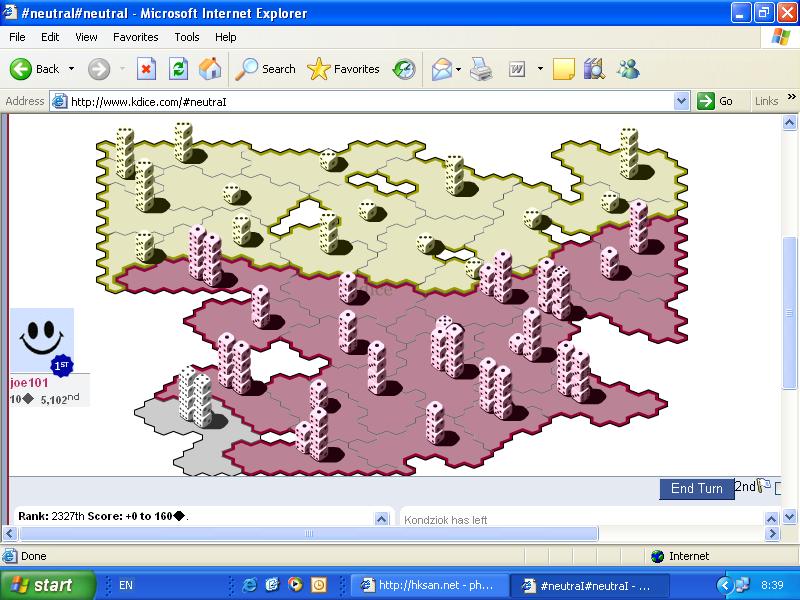Open the History toolbar icon

(404, 69)
